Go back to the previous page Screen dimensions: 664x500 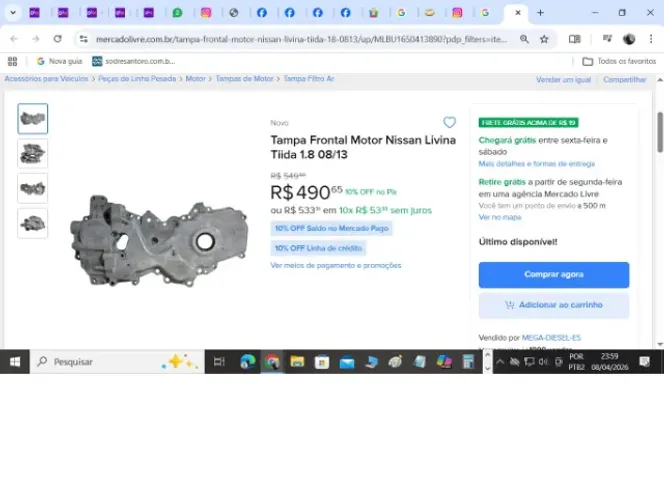[x=14, y=39]
